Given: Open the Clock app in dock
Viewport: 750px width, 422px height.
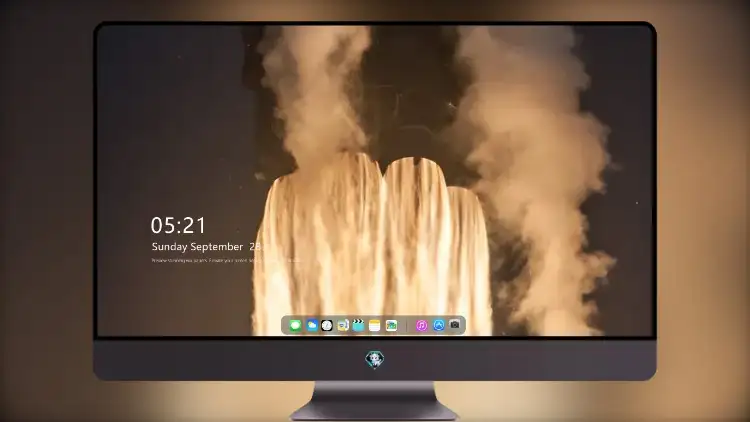Looking at the screenshot, I should pyautogui.click(x=327, y=325).
